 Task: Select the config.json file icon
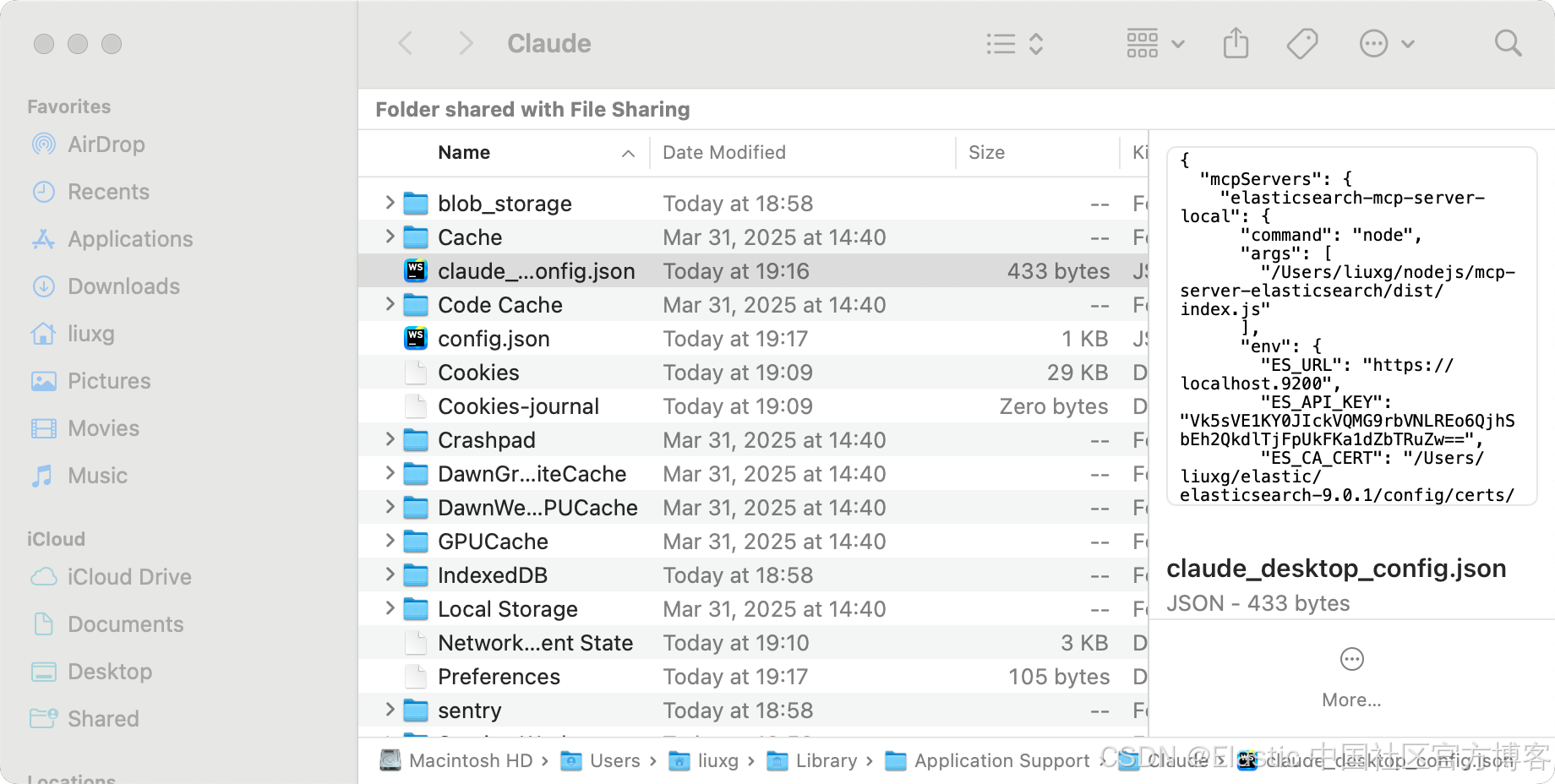(416, 338)
